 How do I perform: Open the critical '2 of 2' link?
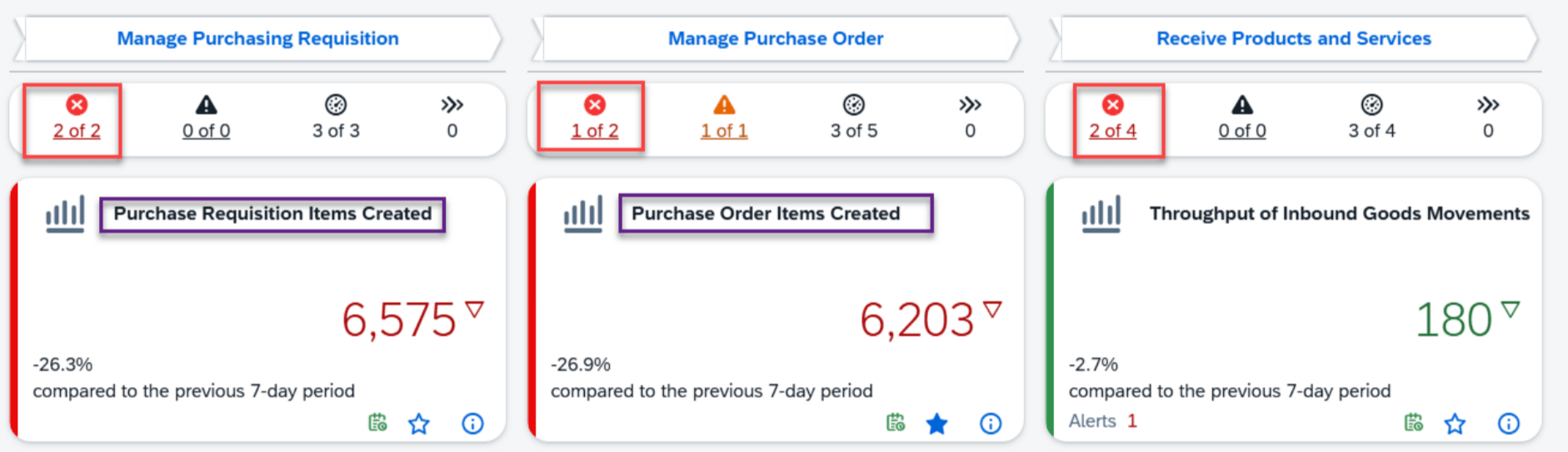click(77, 131)
